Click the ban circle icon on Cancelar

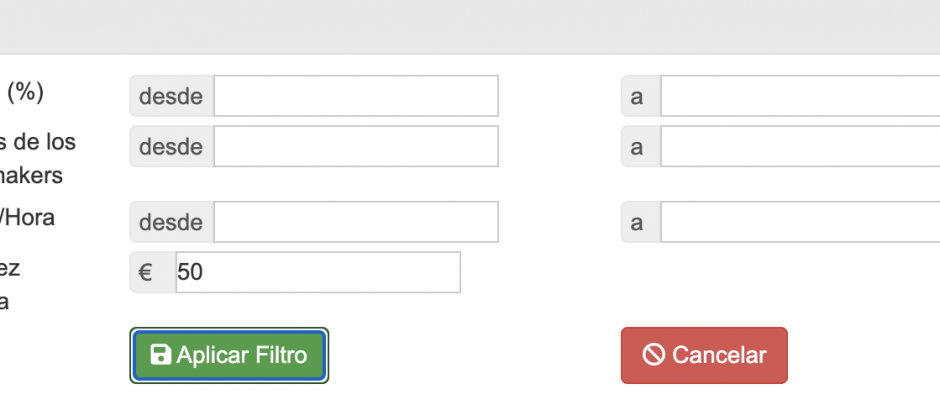tap(653, 354)
